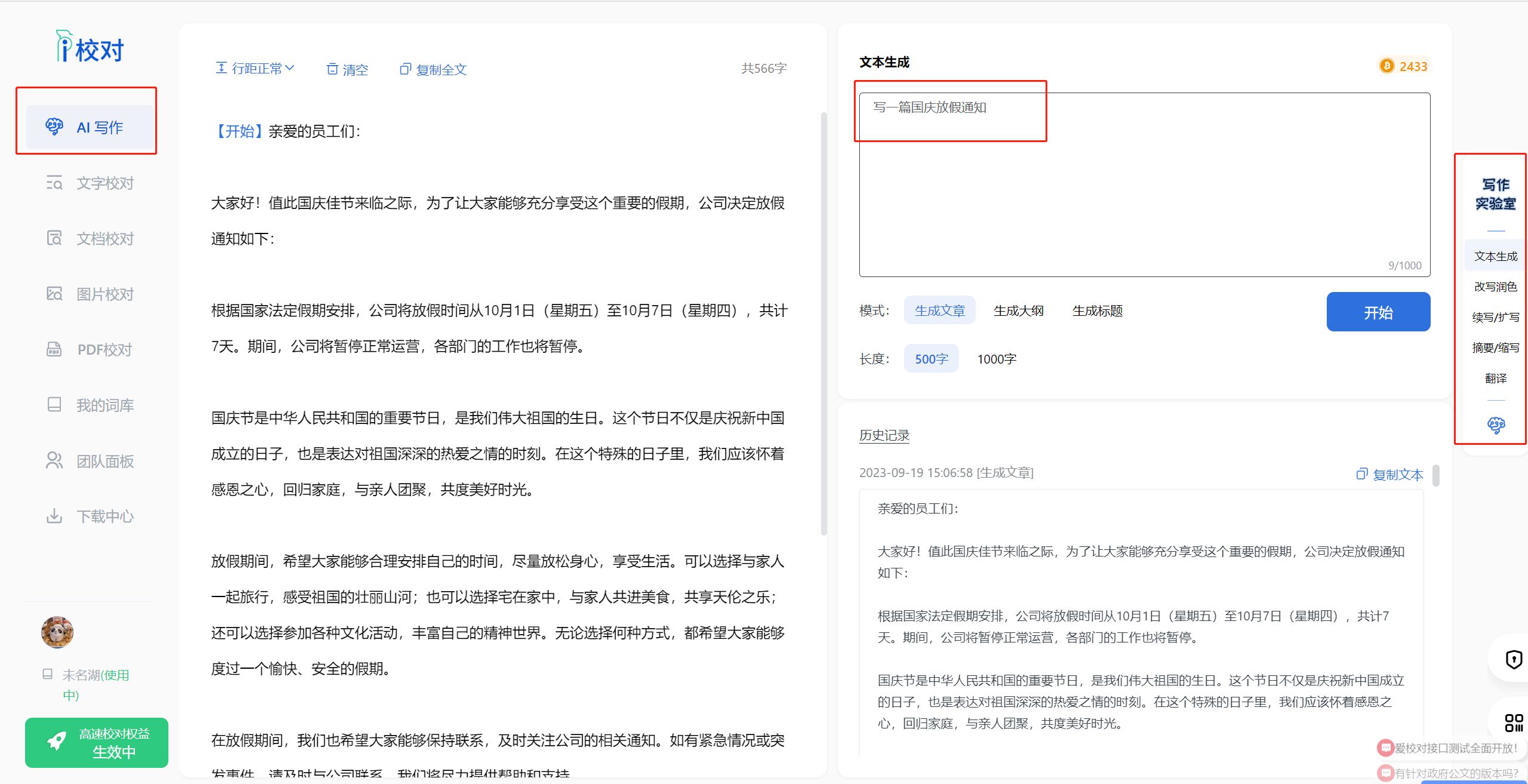The width and height of the screenshot is (1528, 784).
Task: Open the 历史记录 link
Action: click(884, 435)
